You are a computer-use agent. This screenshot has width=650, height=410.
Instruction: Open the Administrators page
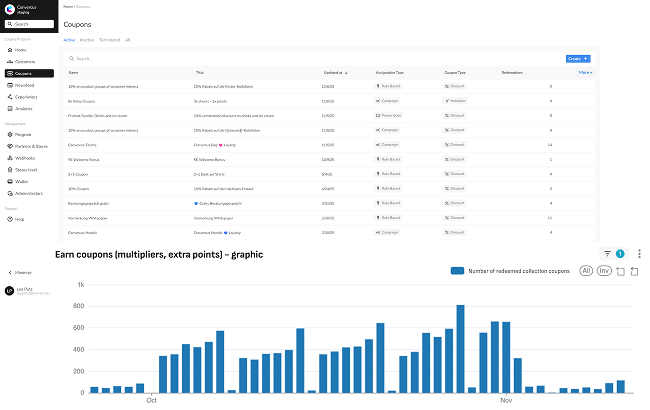point(29,193)
